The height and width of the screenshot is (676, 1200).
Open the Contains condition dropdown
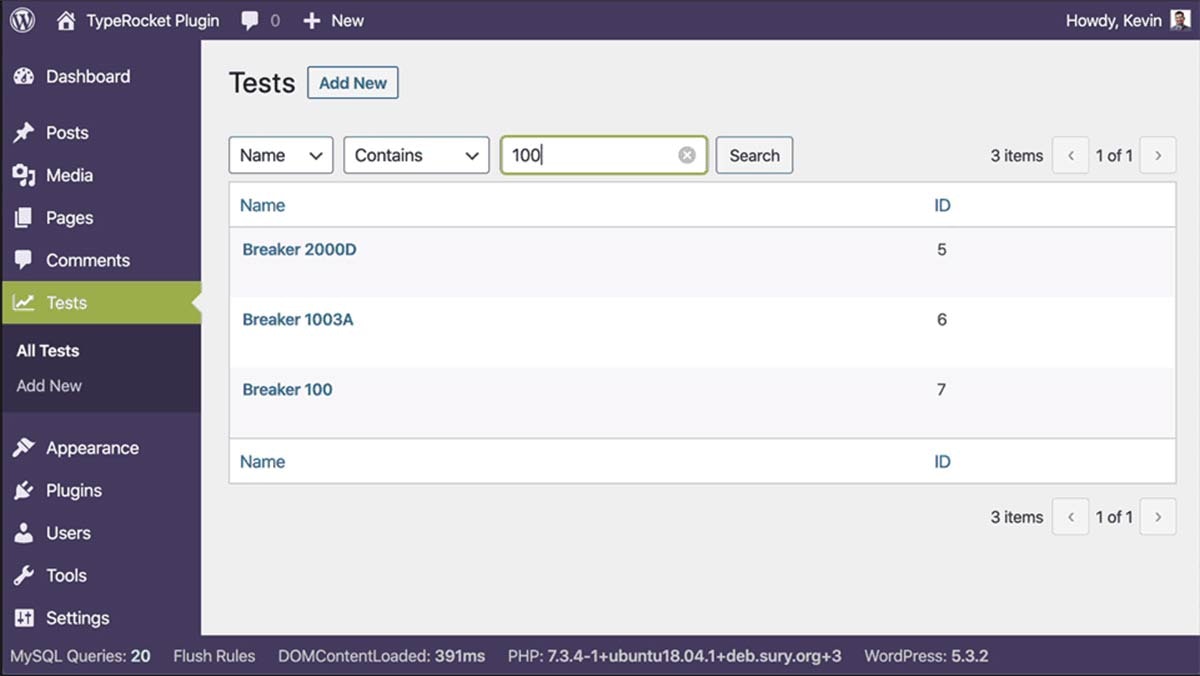pyautogui.click(x=416, y=155)
